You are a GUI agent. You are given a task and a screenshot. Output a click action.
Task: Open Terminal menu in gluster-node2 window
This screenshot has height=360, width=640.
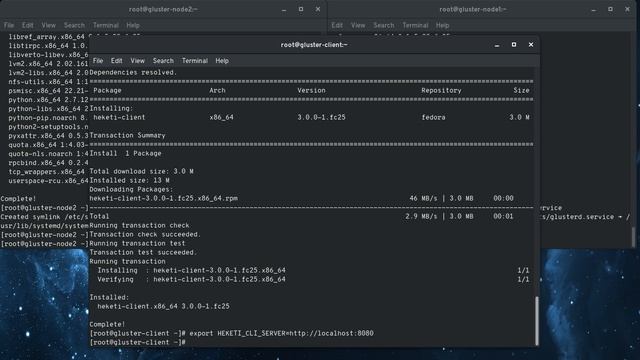click(x=106, y=25)
